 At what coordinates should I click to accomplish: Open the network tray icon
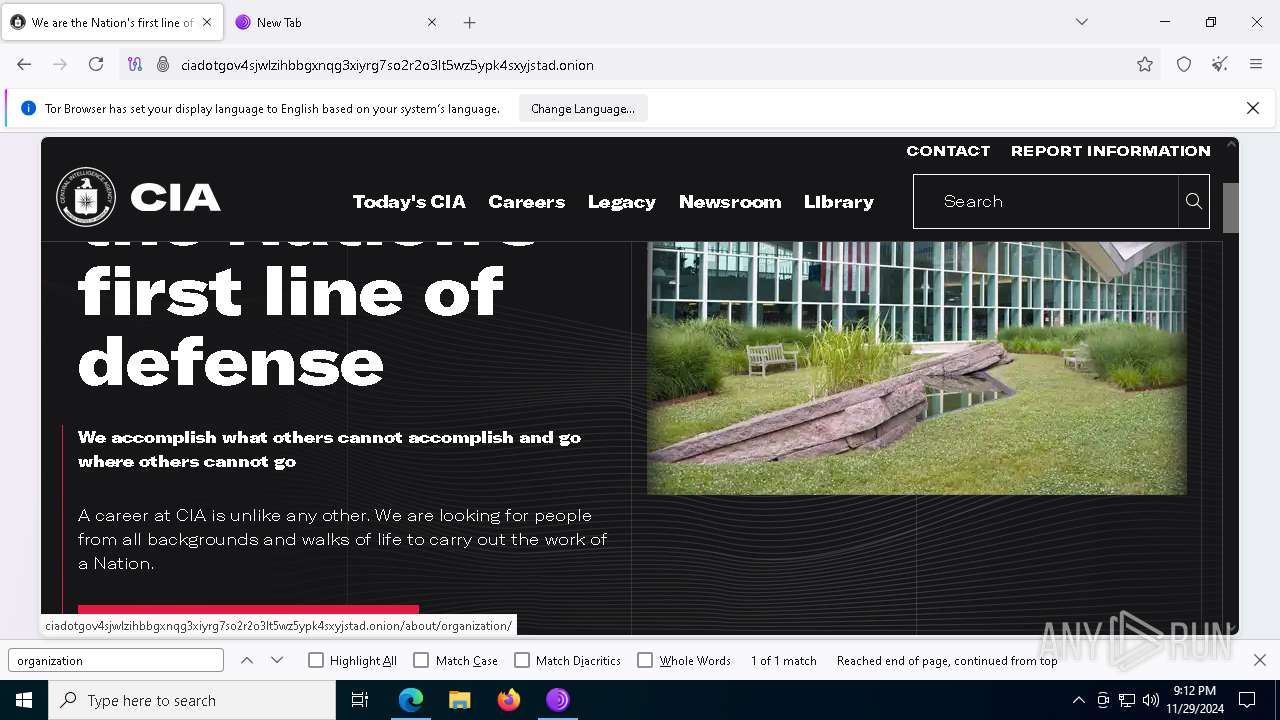[1127, 700]
